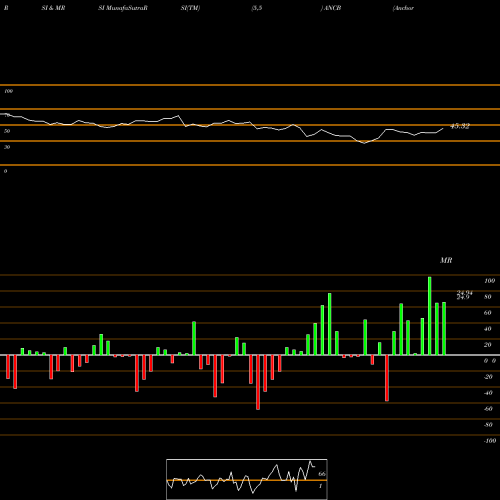Select the tallest green MR bar
The height and width of the screenshot is (500, 500).
click(x=430, y=316)
